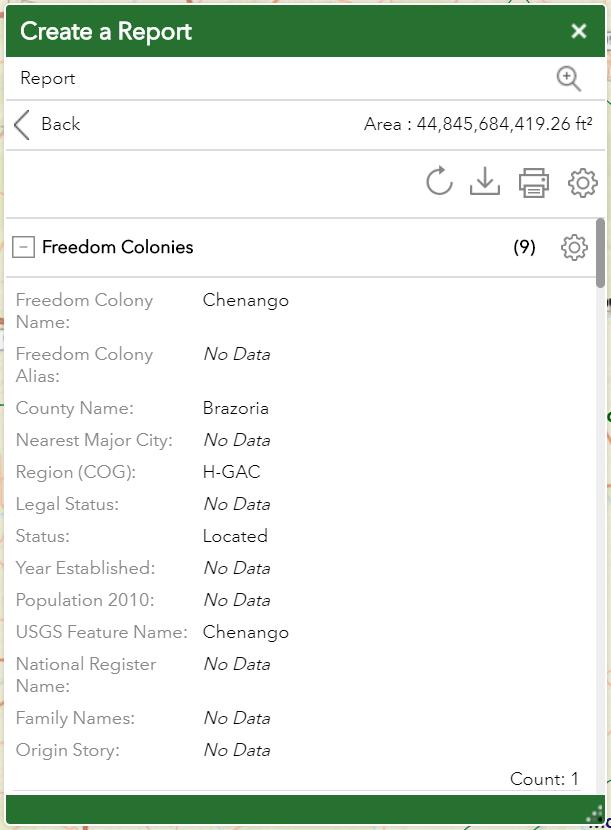Image resolution: width=611 pixels, height=830 pixels.
Task: Click the Freedom Colonies section title
Action: pyautogui.click(x=118, y=247)
